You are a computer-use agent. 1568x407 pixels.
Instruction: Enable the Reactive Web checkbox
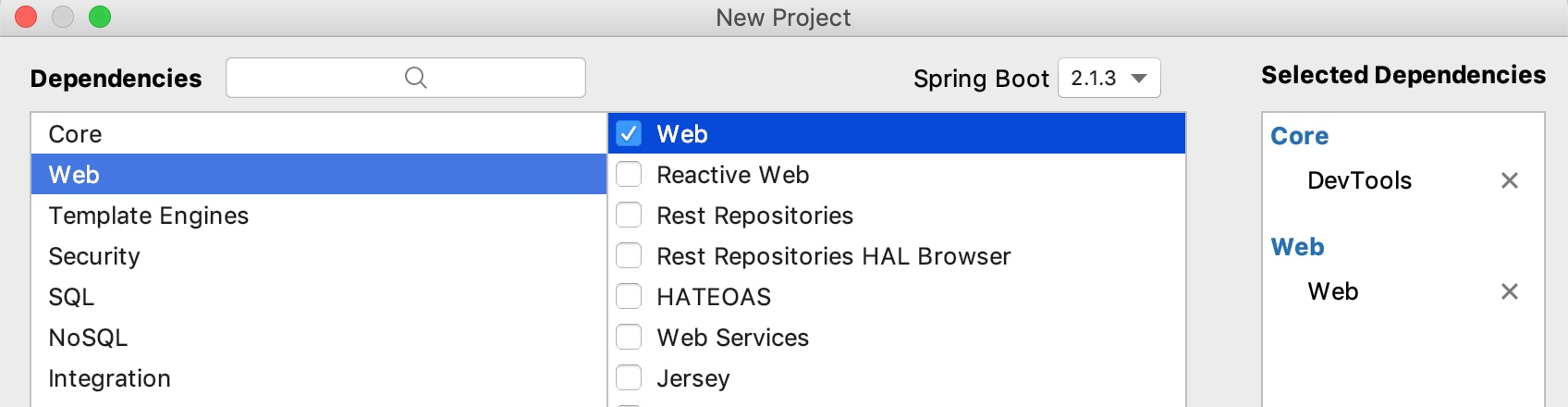click(629, 175)
